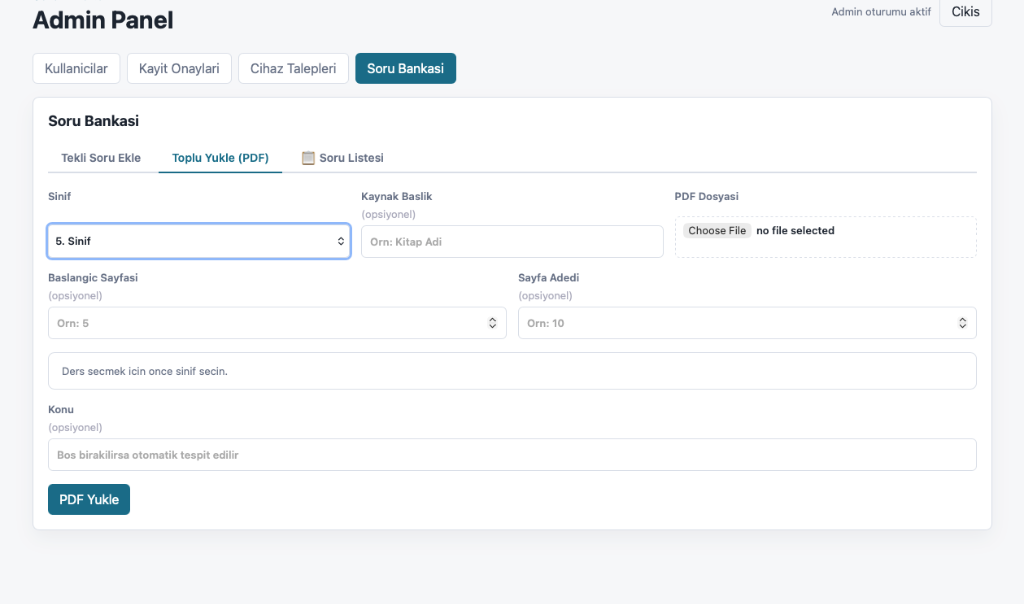Screen dimensions: 1024x604
Task: Open the Tekli Soru Ekle sub-tab
Action: [101, 158]
